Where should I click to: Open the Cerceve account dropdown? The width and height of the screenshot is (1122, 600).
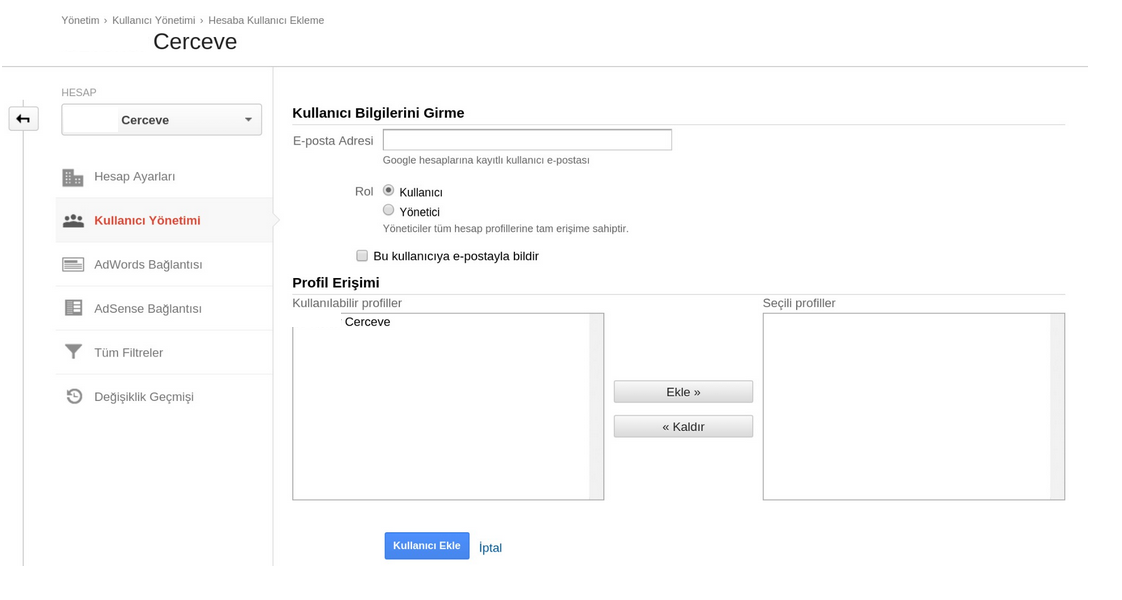click(162, 120)
